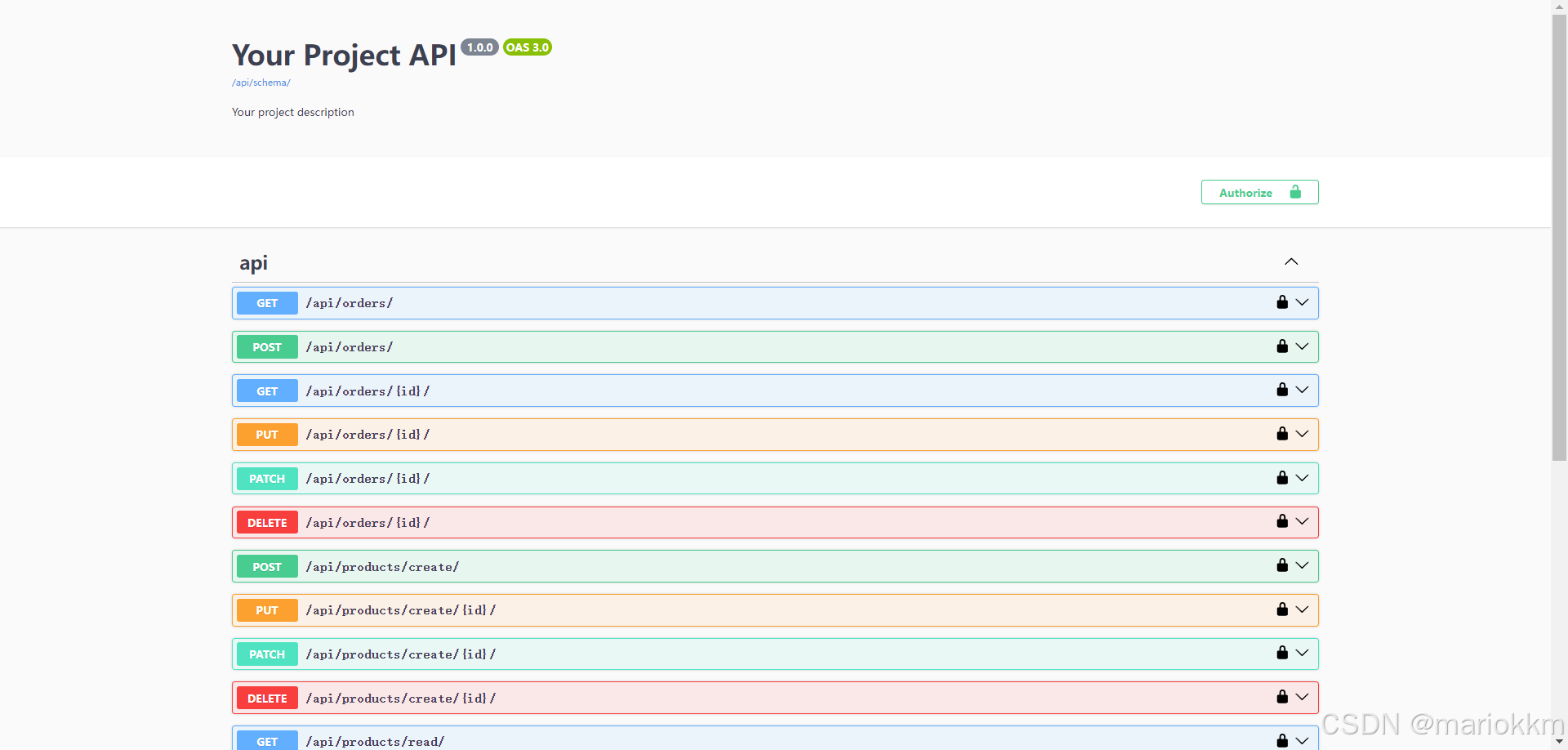This screenshot has height=750, width=1568.
Task: Click PATCH badge for /api/products/create/{id}/
Action: [267, 654]
